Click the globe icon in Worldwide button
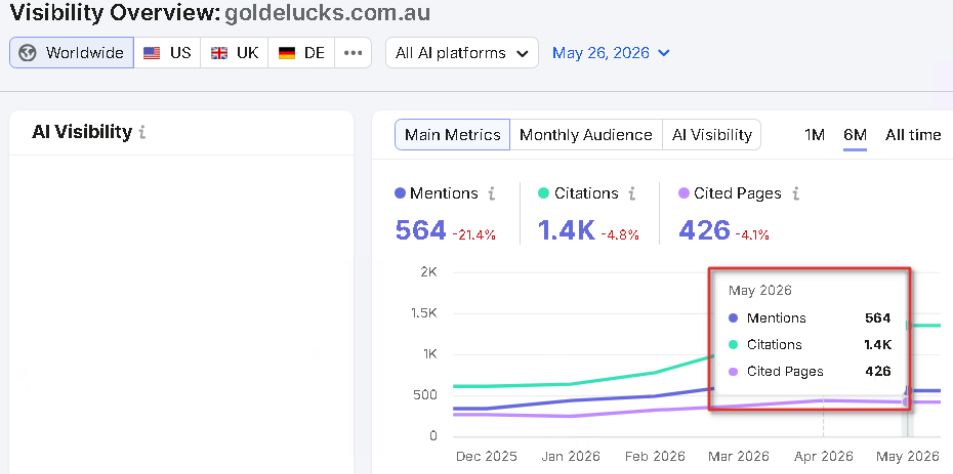953x474 pixels. (27, 53)
